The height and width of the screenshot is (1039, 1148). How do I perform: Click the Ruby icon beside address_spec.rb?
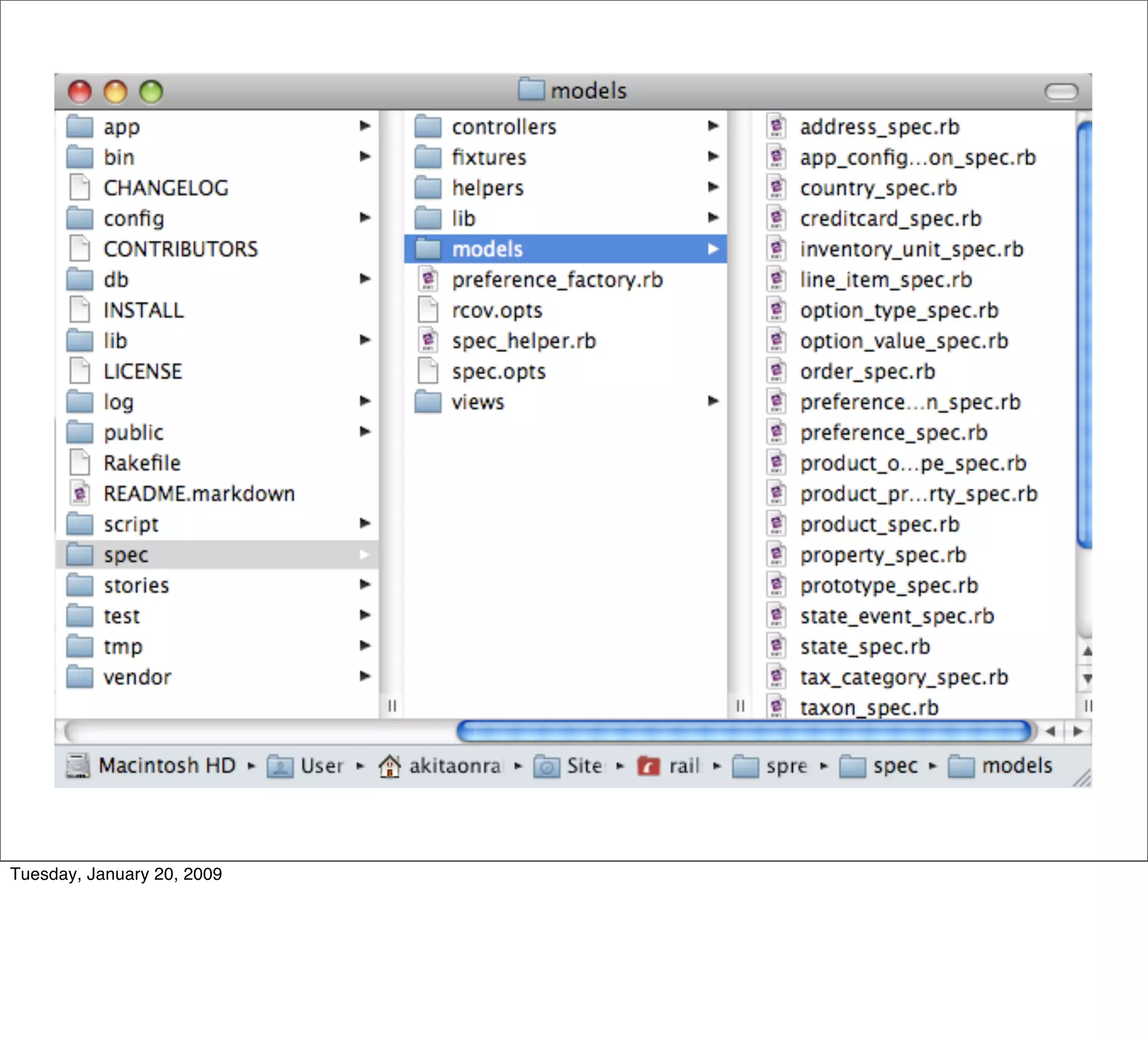[x=776, y=127]
